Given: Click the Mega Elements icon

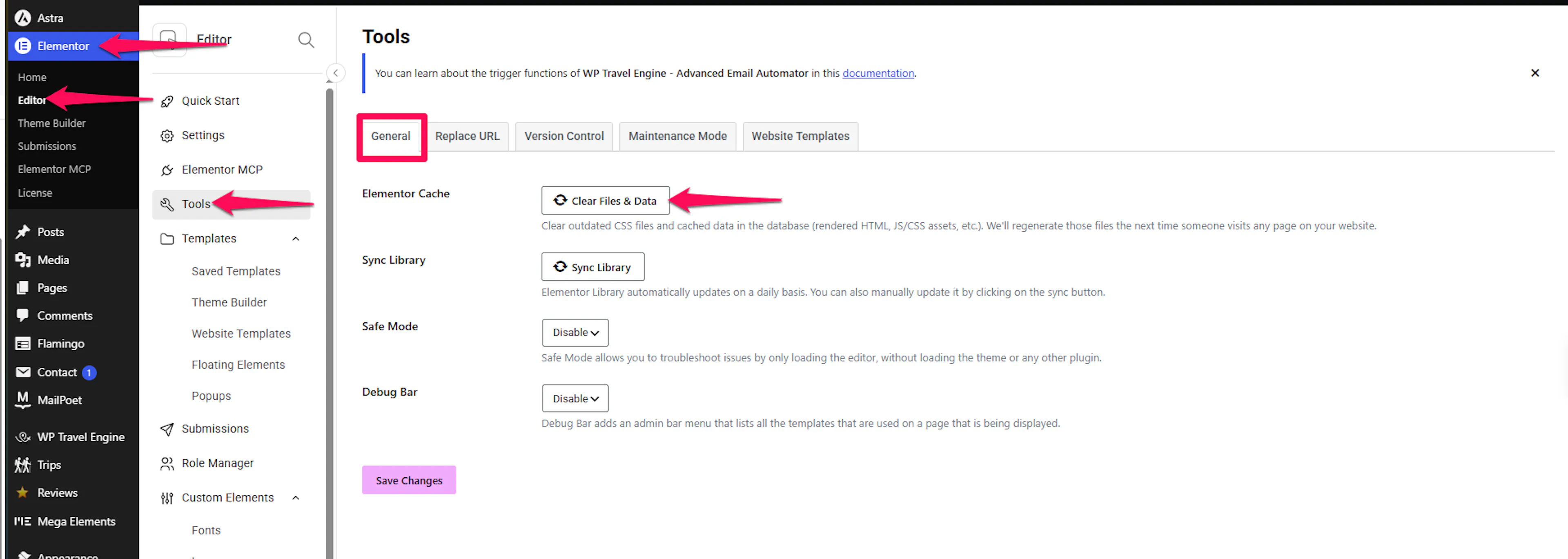Looking at the screenshot, I should (x=22, y=521).
